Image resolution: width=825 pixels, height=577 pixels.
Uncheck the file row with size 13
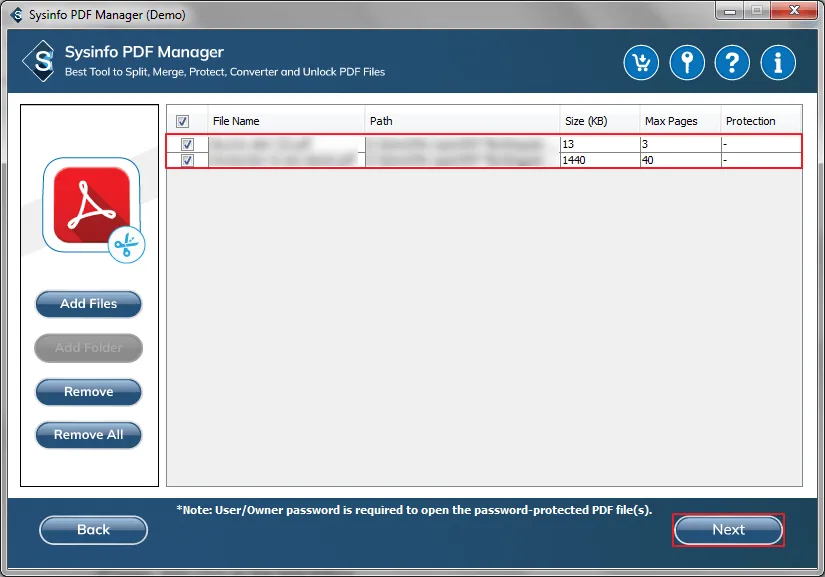click(x=187, y=144)
